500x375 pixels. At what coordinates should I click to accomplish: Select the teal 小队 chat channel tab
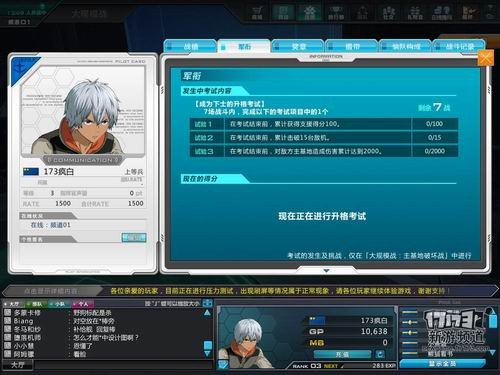[x=59, y=304]
